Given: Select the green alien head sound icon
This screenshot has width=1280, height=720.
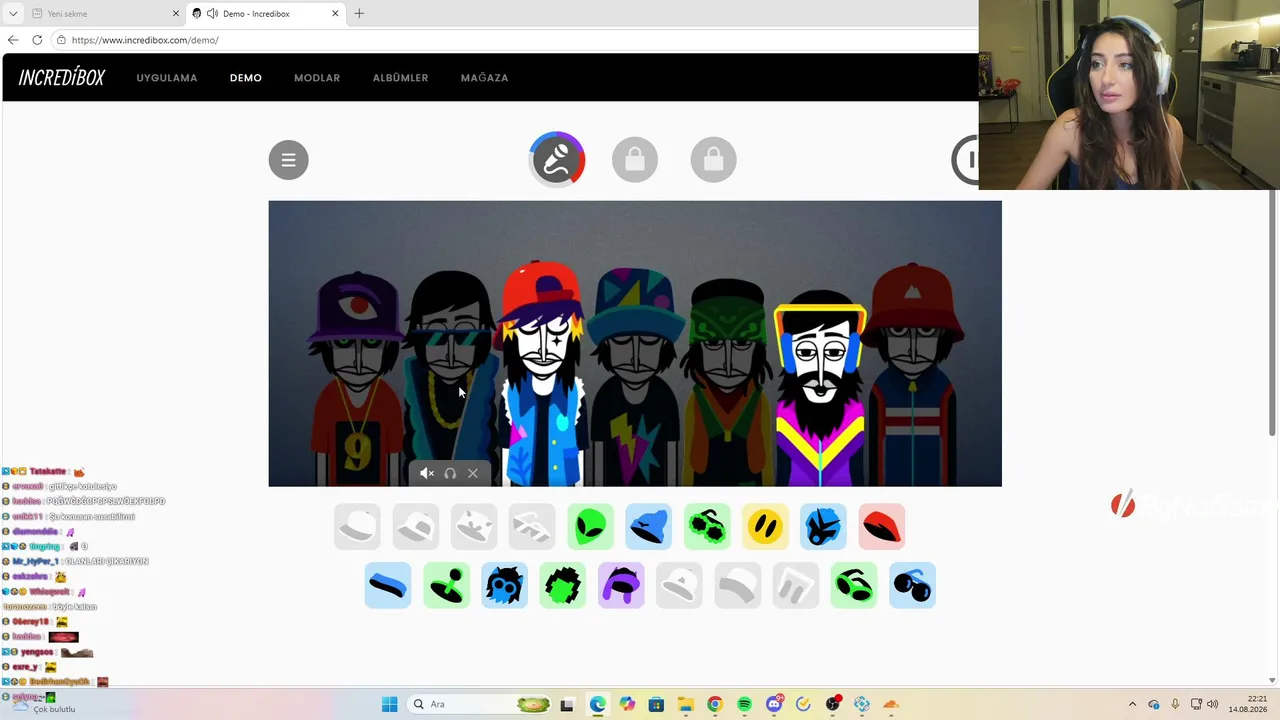Looking at the screenshot, I should [590, 527].
